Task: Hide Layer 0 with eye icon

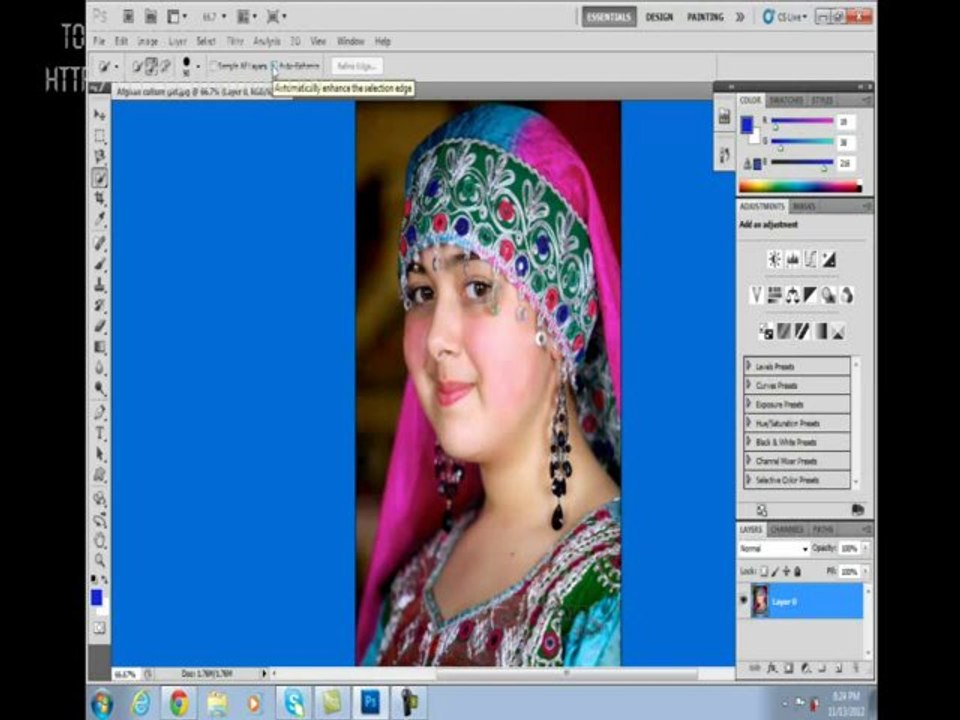Action: pyautogui.click(x=744, y=600)
